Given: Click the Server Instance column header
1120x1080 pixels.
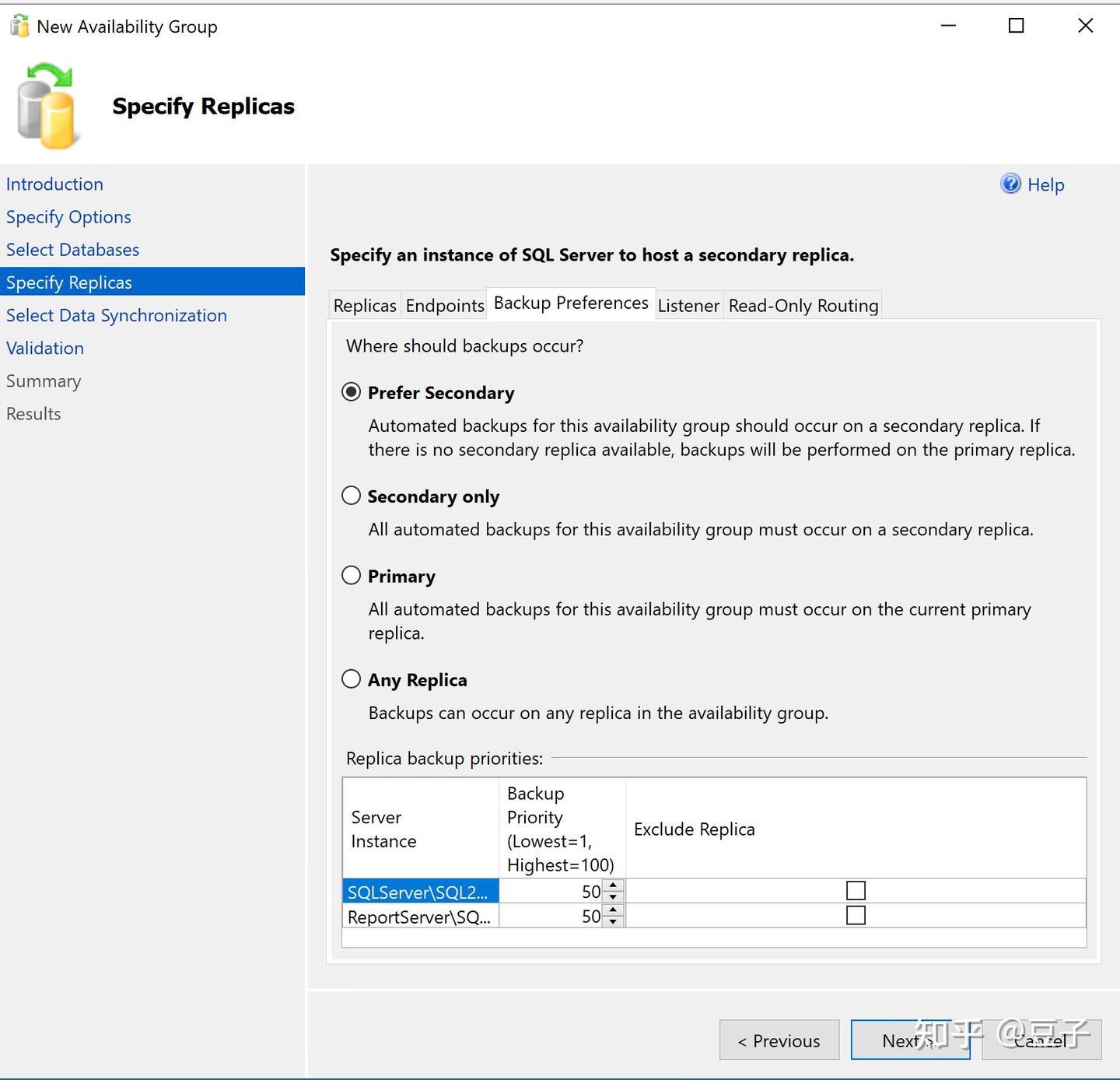Looking at the screenshot, I should 421,829.
